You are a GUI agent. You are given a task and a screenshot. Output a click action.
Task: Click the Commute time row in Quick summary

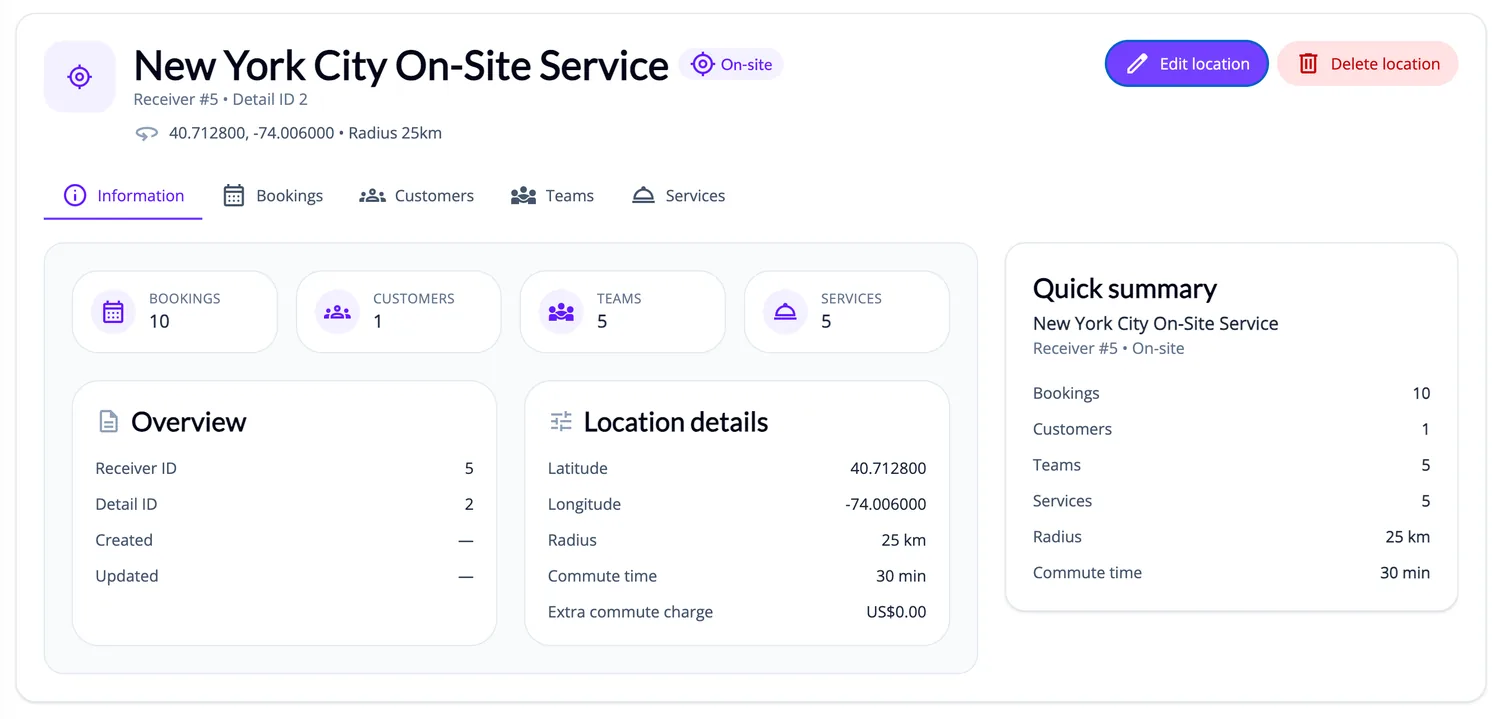point(1232,573)
